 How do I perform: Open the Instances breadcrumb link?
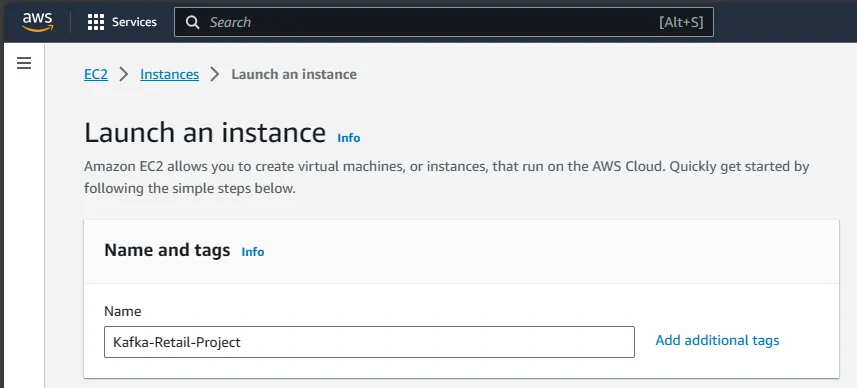pos(169,74)
